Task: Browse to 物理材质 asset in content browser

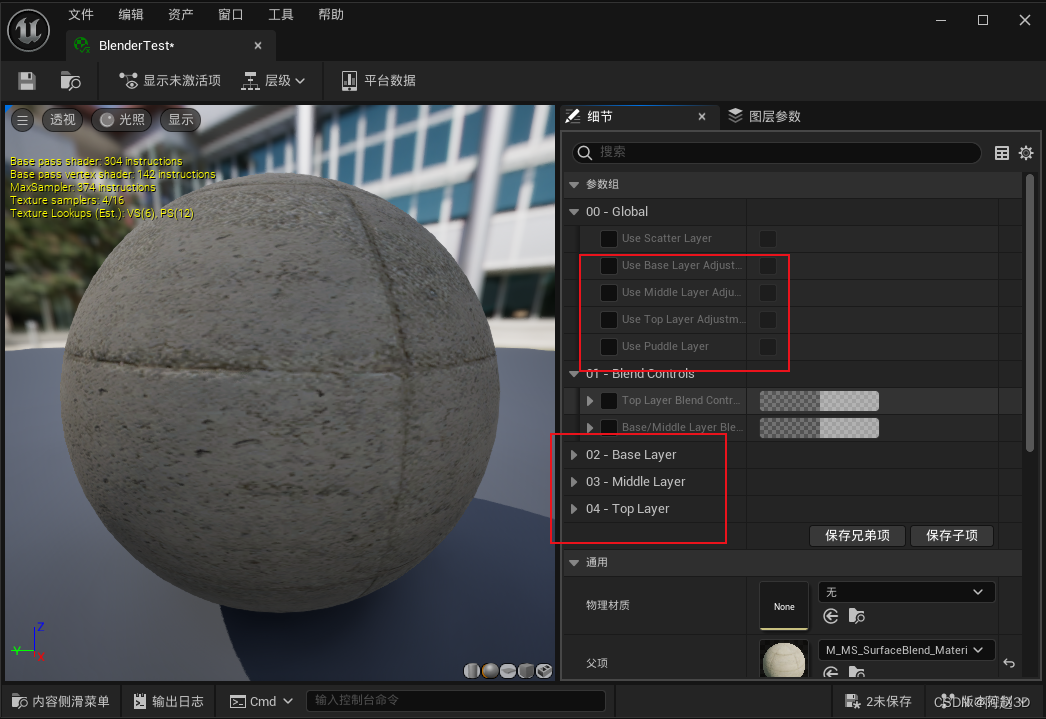Action: coord(857,616)
